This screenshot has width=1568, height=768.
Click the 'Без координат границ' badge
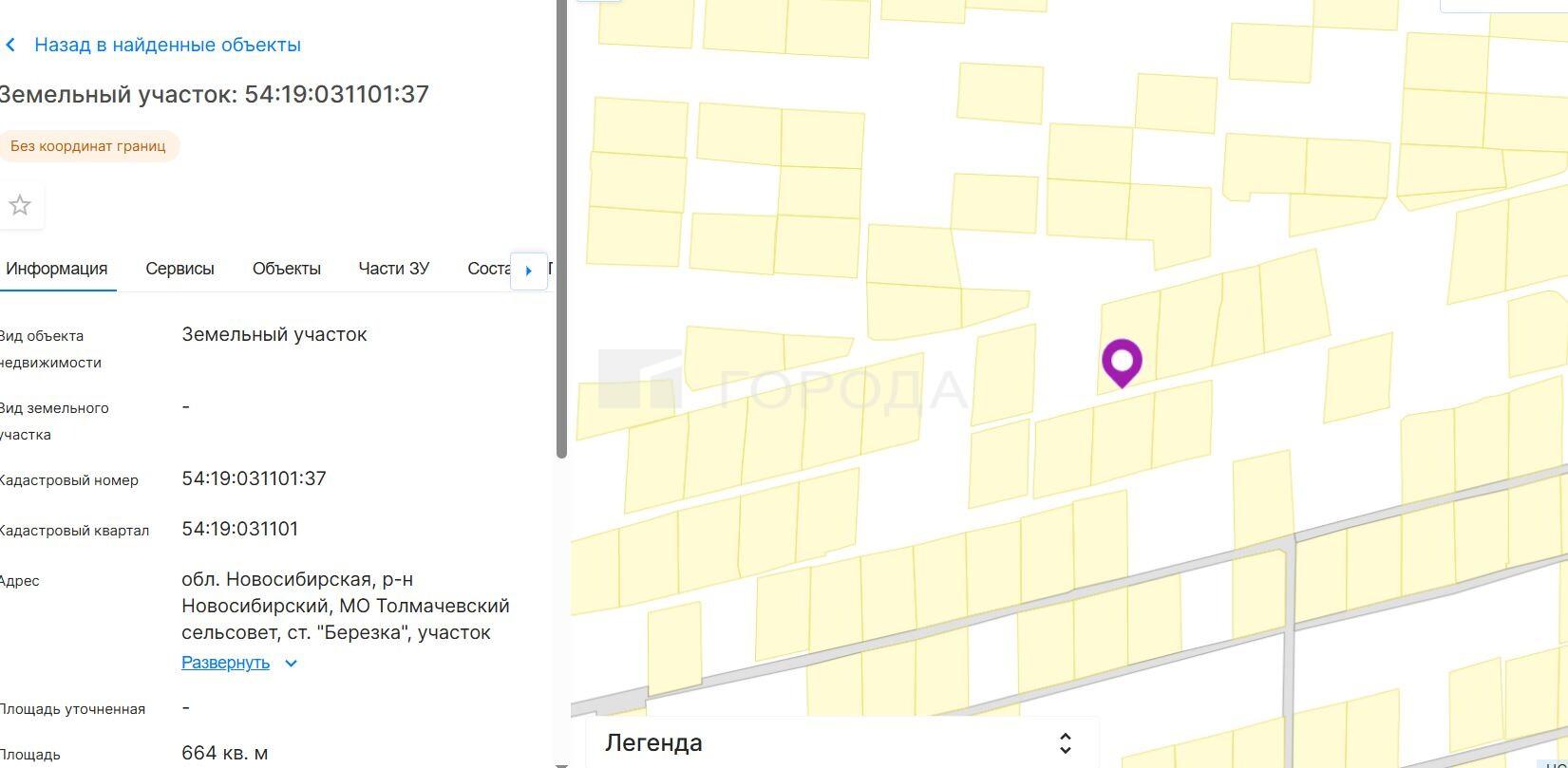coord(88,146)
